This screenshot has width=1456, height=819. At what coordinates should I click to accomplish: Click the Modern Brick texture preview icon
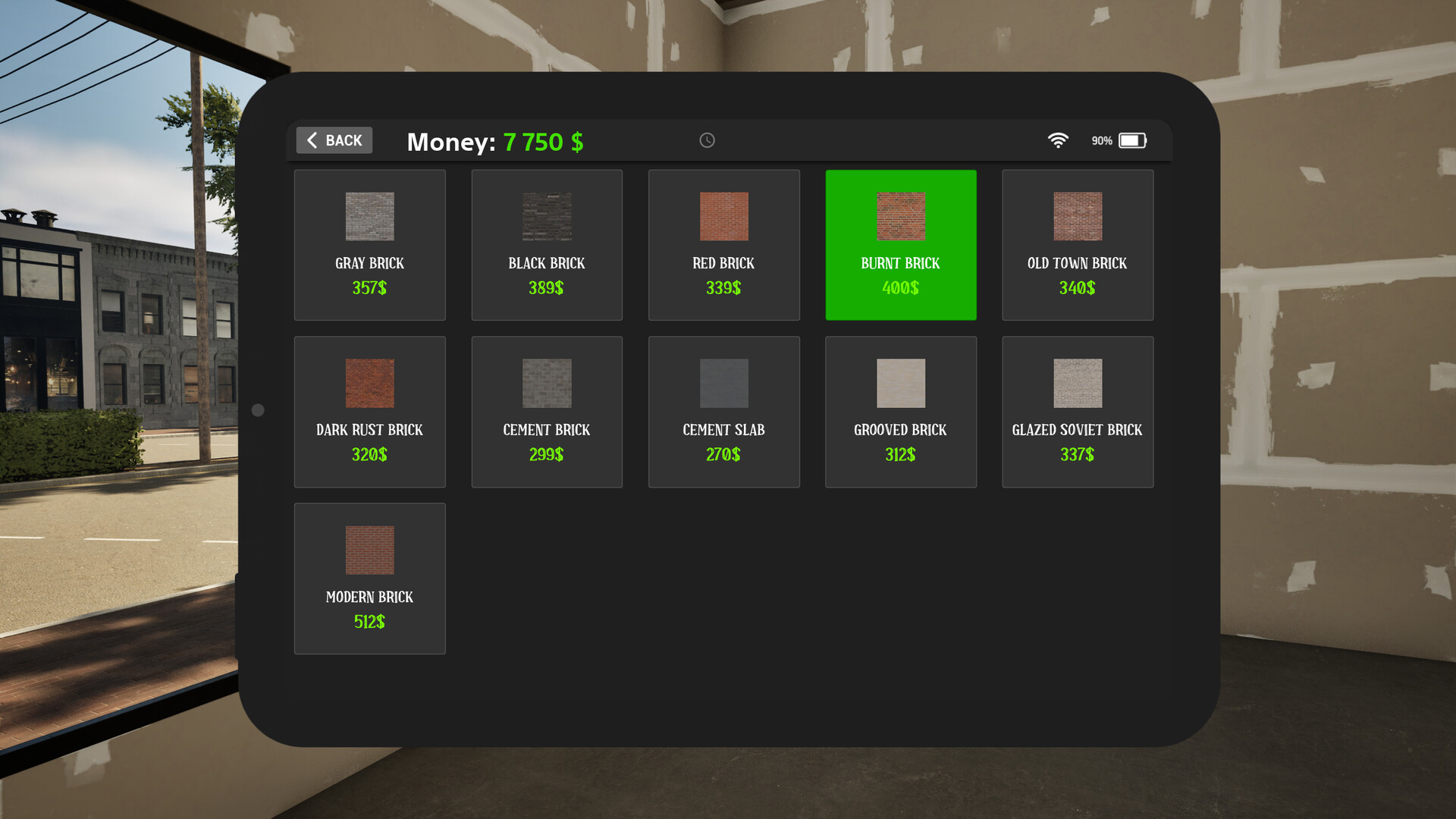[x=369, y=550]
